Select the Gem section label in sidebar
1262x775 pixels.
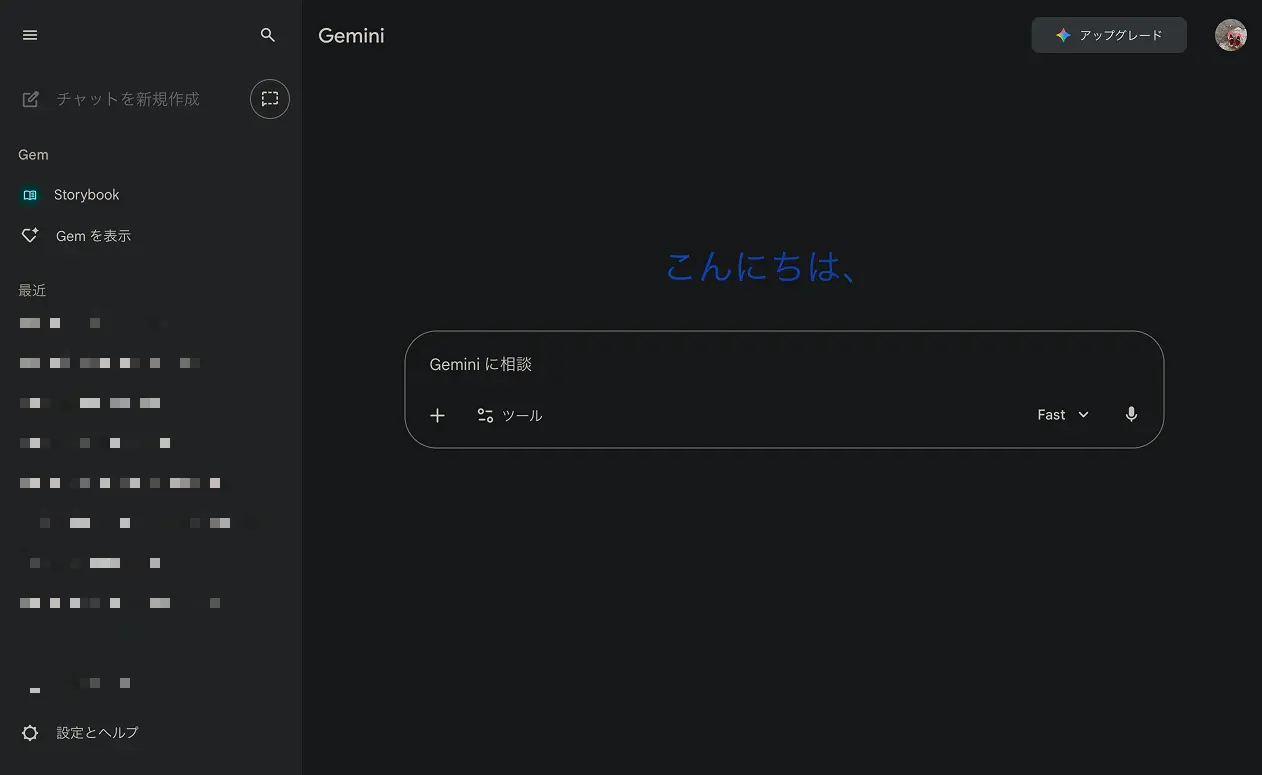(x=32, y=154)
